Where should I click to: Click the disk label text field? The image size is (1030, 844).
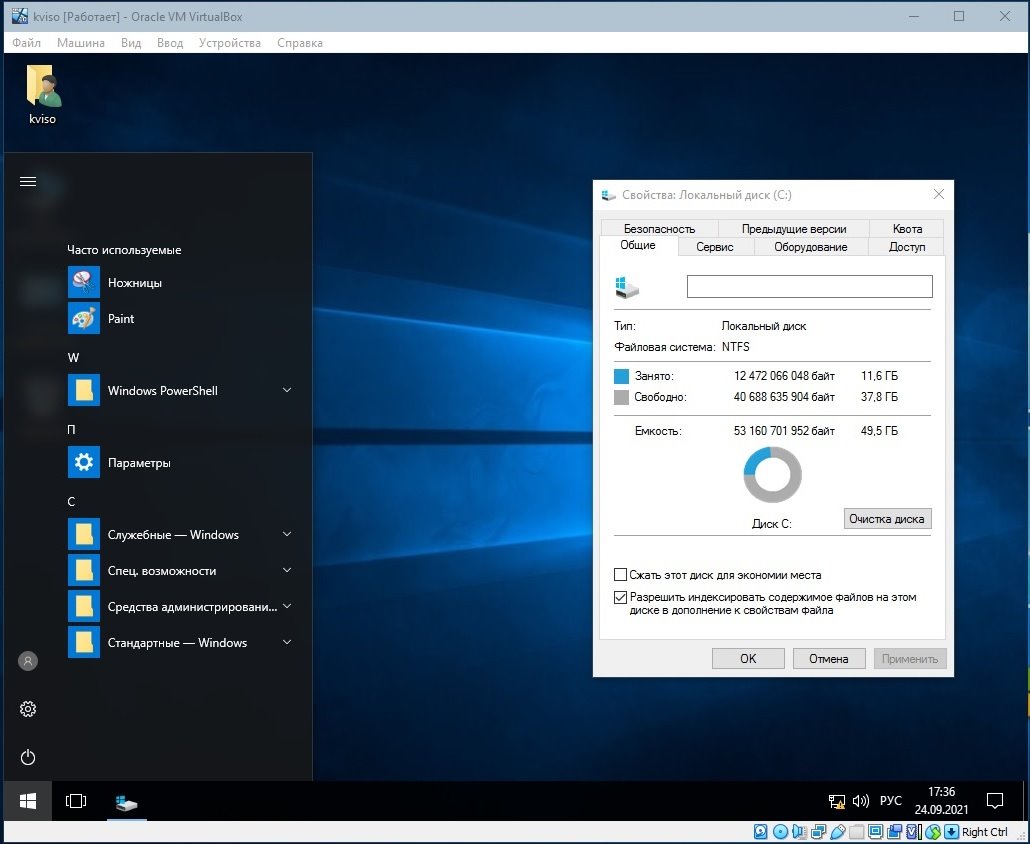[809, 287]
